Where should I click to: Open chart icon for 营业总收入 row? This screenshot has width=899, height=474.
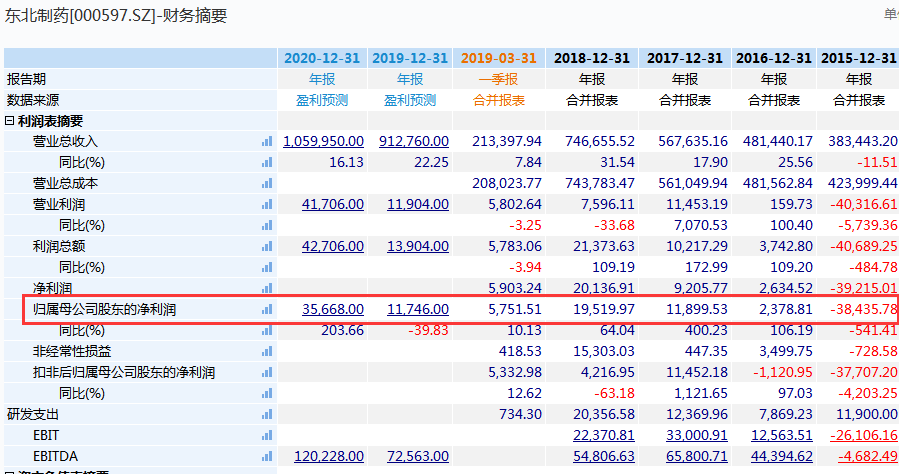click(x=267, y=142)
